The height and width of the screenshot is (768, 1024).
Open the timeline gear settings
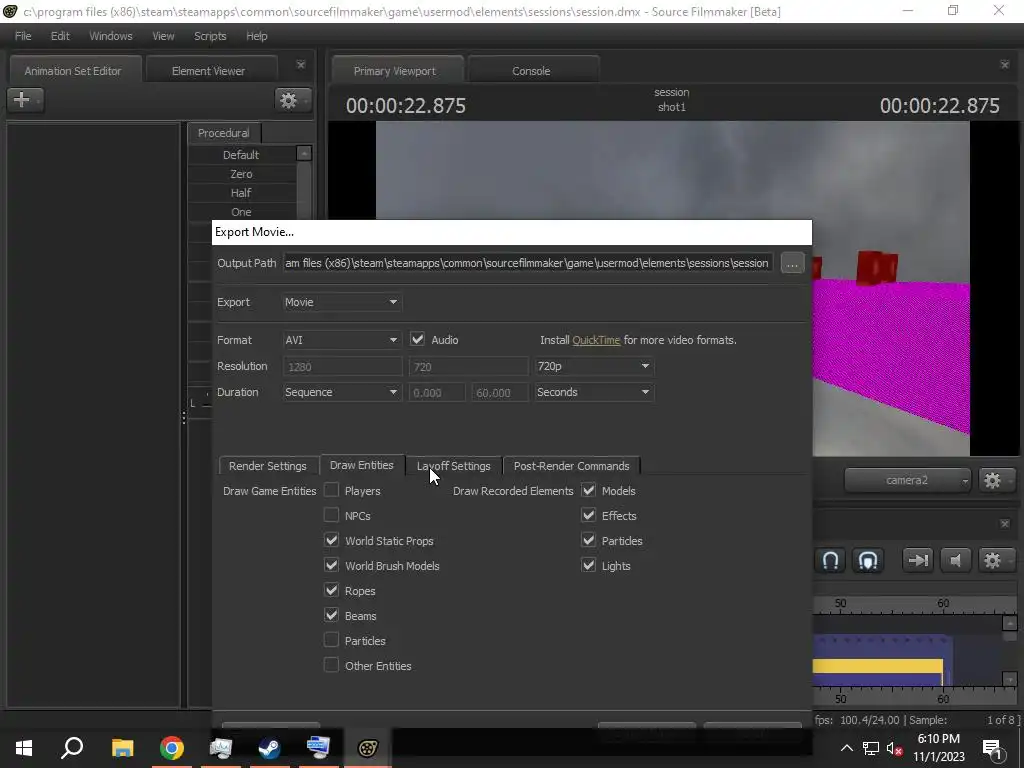[996, 560]
